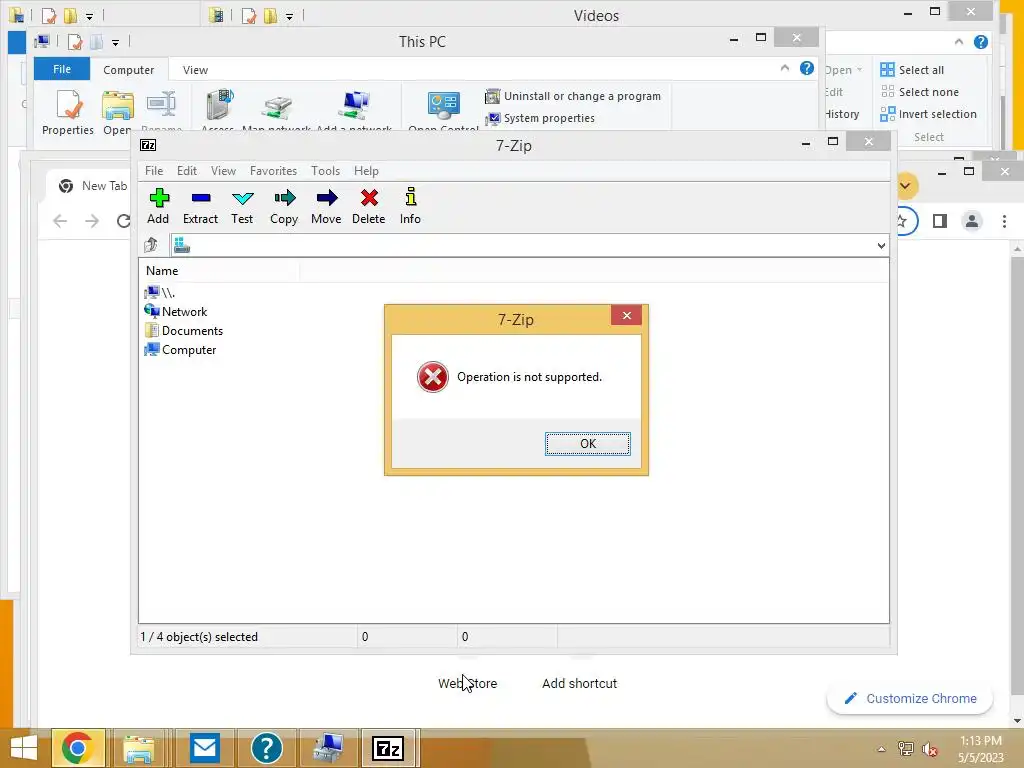Image resolution: width=1024 pixels, height=768 pixels.
Task: Open Videos quick access toolbar dropdown
Action: tap(289, 16)
